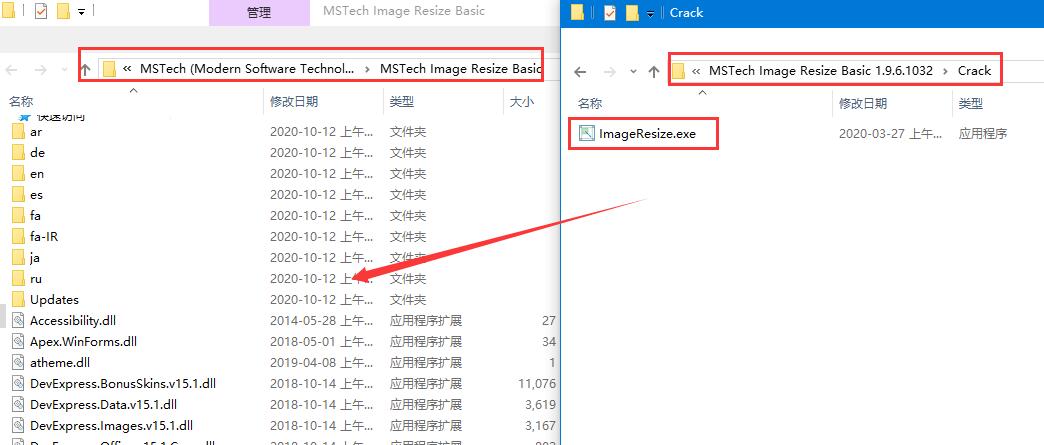Click the 3,619 size value

click(540, 404)
